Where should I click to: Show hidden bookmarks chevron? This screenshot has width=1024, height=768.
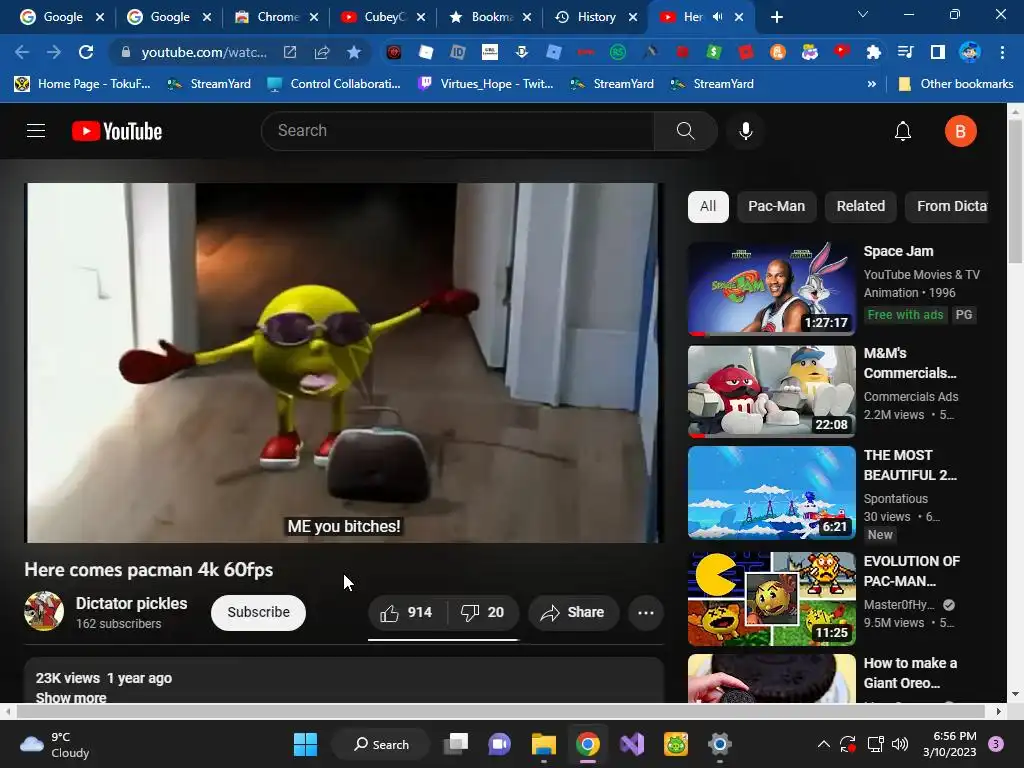pos(871,84)
